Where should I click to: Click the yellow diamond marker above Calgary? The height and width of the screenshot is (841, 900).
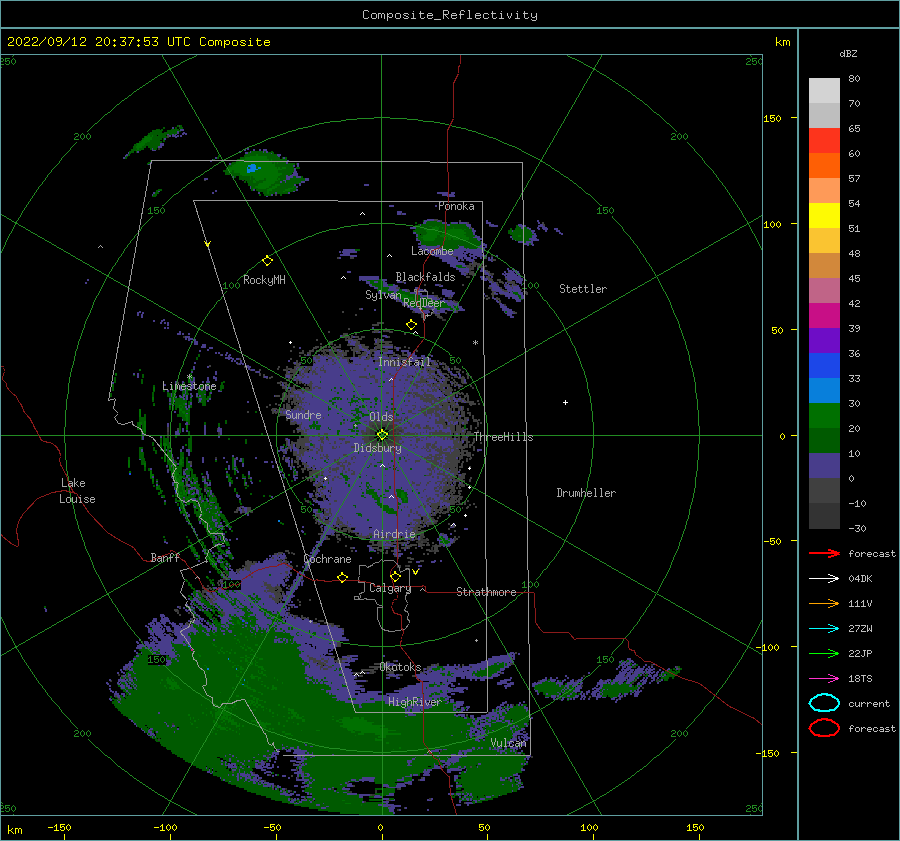[395, 576]
